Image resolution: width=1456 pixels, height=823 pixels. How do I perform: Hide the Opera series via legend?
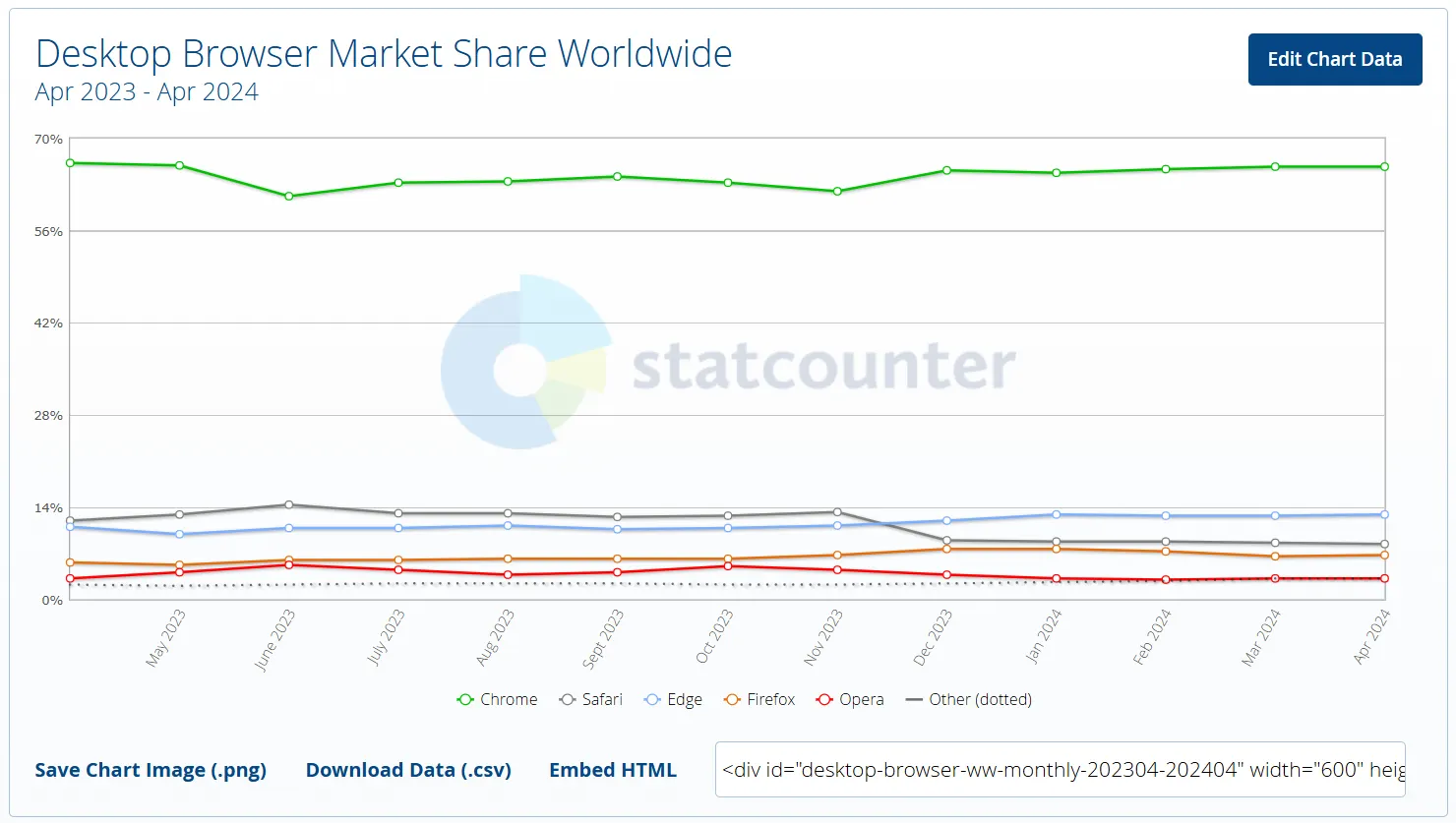[851, 700]
